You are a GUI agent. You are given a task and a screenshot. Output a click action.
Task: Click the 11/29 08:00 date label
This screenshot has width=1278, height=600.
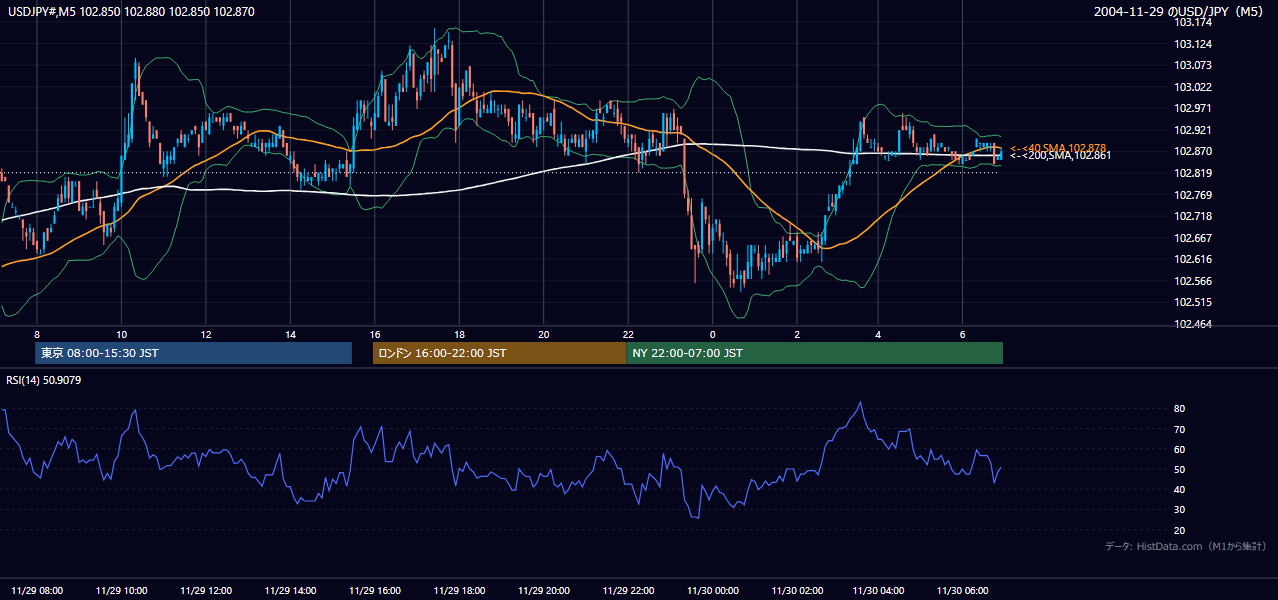pos(37,591)
